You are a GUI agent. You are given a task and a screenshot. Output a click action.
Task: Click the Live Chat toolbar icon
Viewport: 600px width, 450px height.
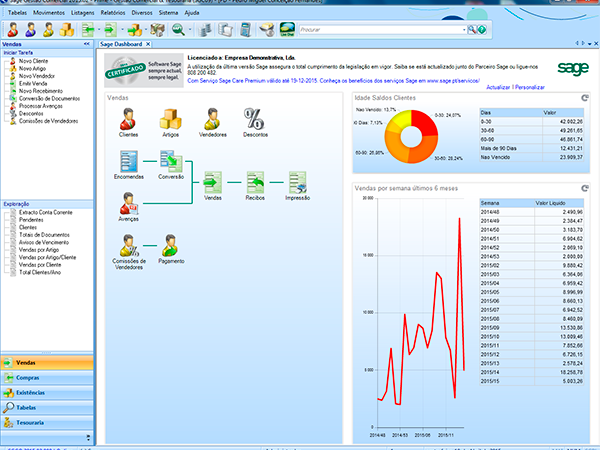(286, 31)
